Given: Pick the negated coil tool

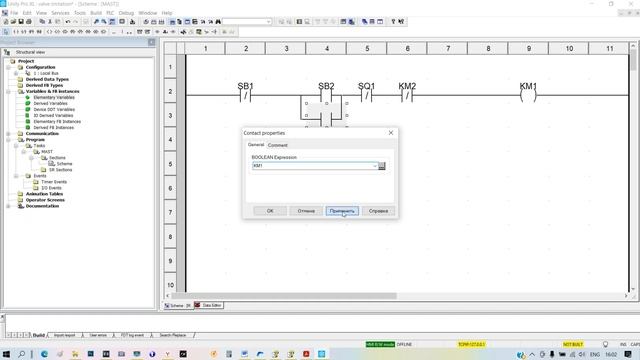Looking at the screenshot, I should tap(57, 31).
